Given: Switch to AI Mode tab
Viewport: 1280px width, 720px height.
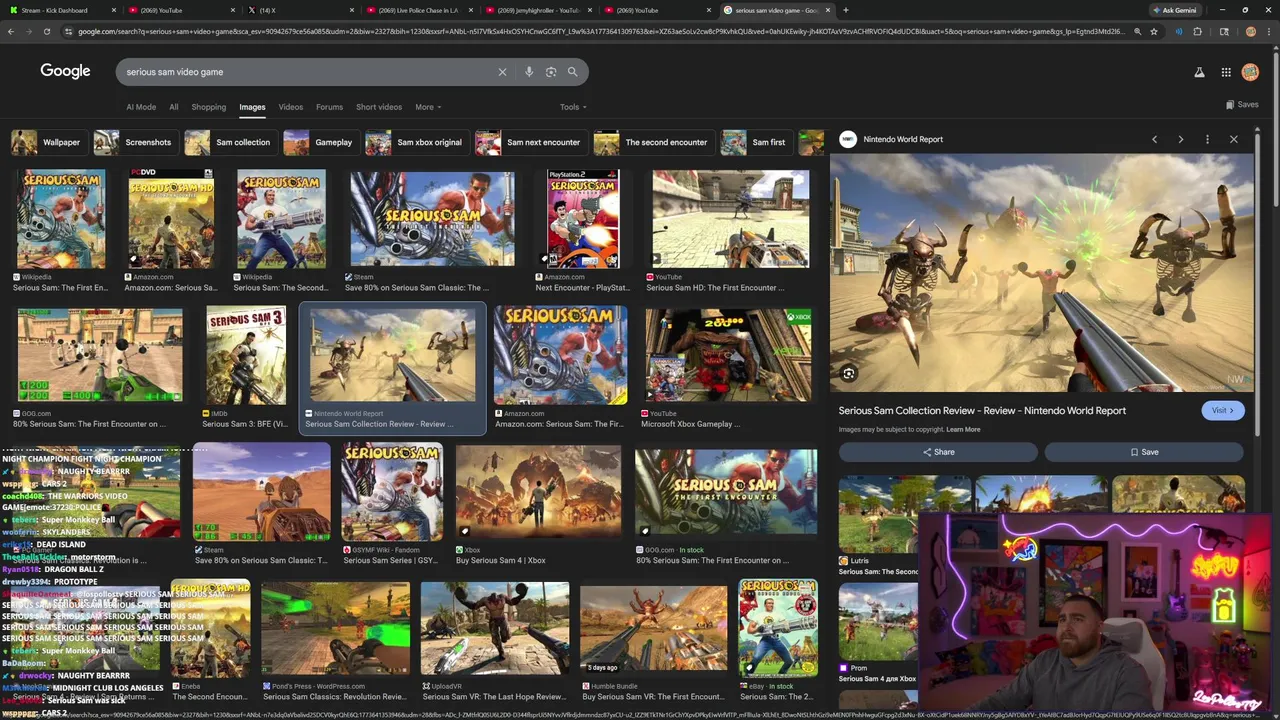Looking at the screenshot, I should click(141, 107).
